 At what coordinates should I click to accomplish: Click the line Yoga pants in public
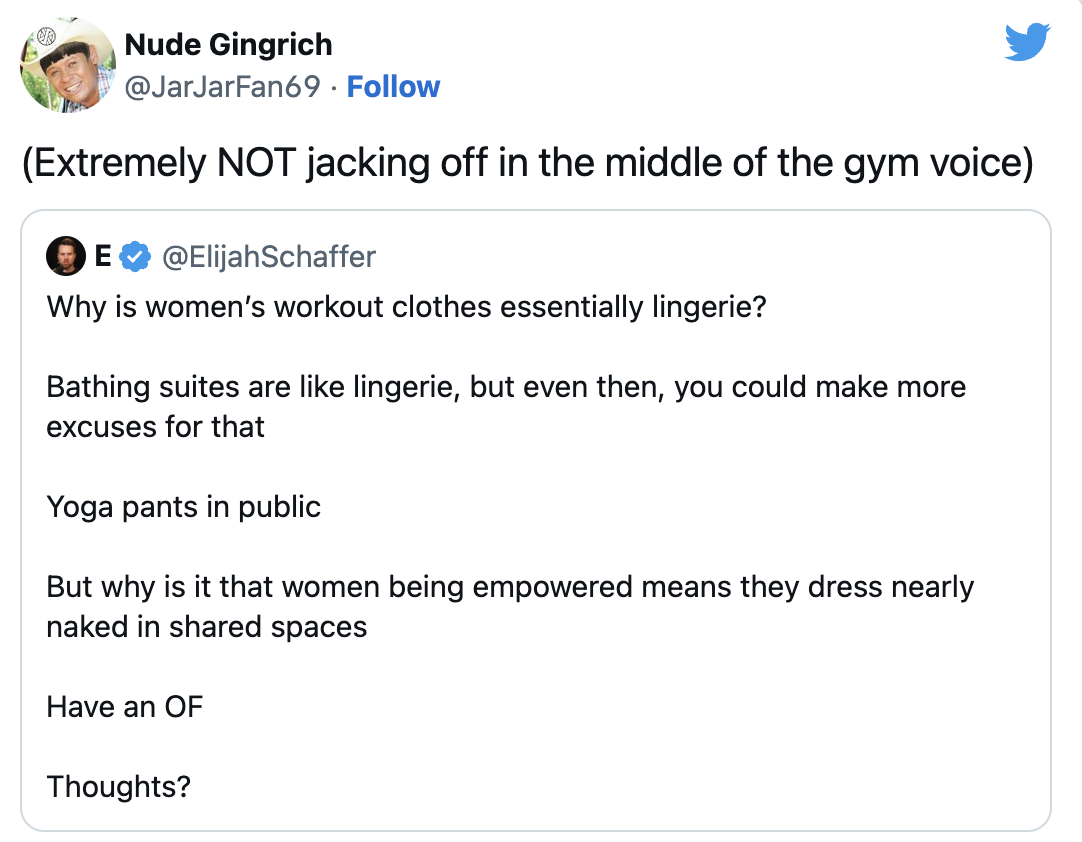pyautogui.click(x=184, y=507)
